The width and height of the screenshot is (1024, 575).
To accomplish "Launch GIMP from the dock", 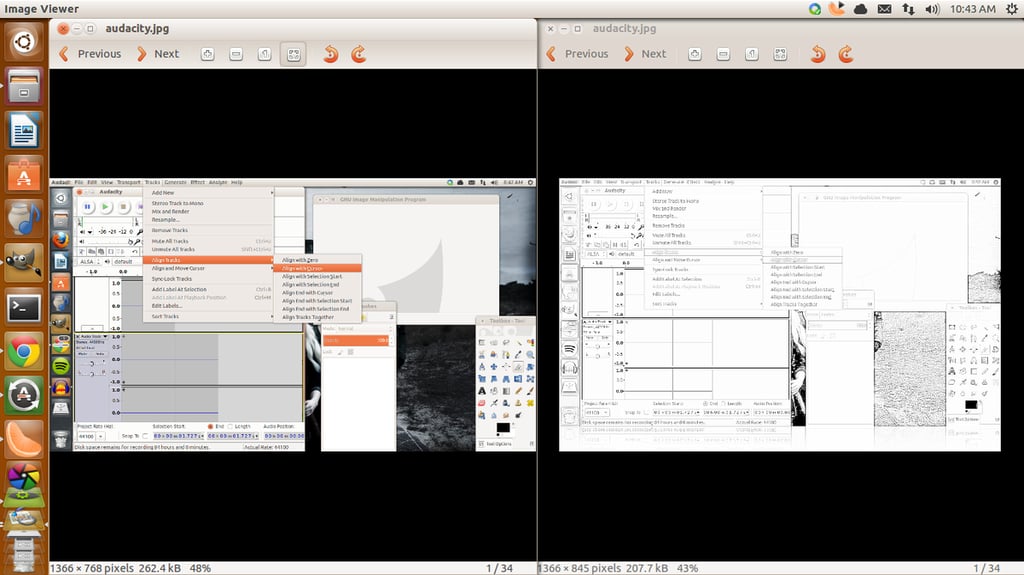I will pos(24,263).
